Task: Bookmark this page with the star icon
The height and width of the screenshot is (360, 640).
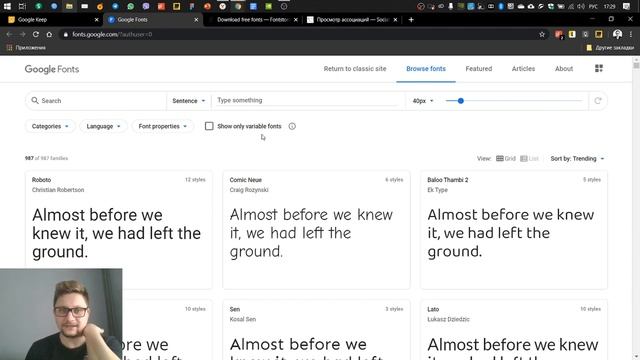Action: pos(542,34)
